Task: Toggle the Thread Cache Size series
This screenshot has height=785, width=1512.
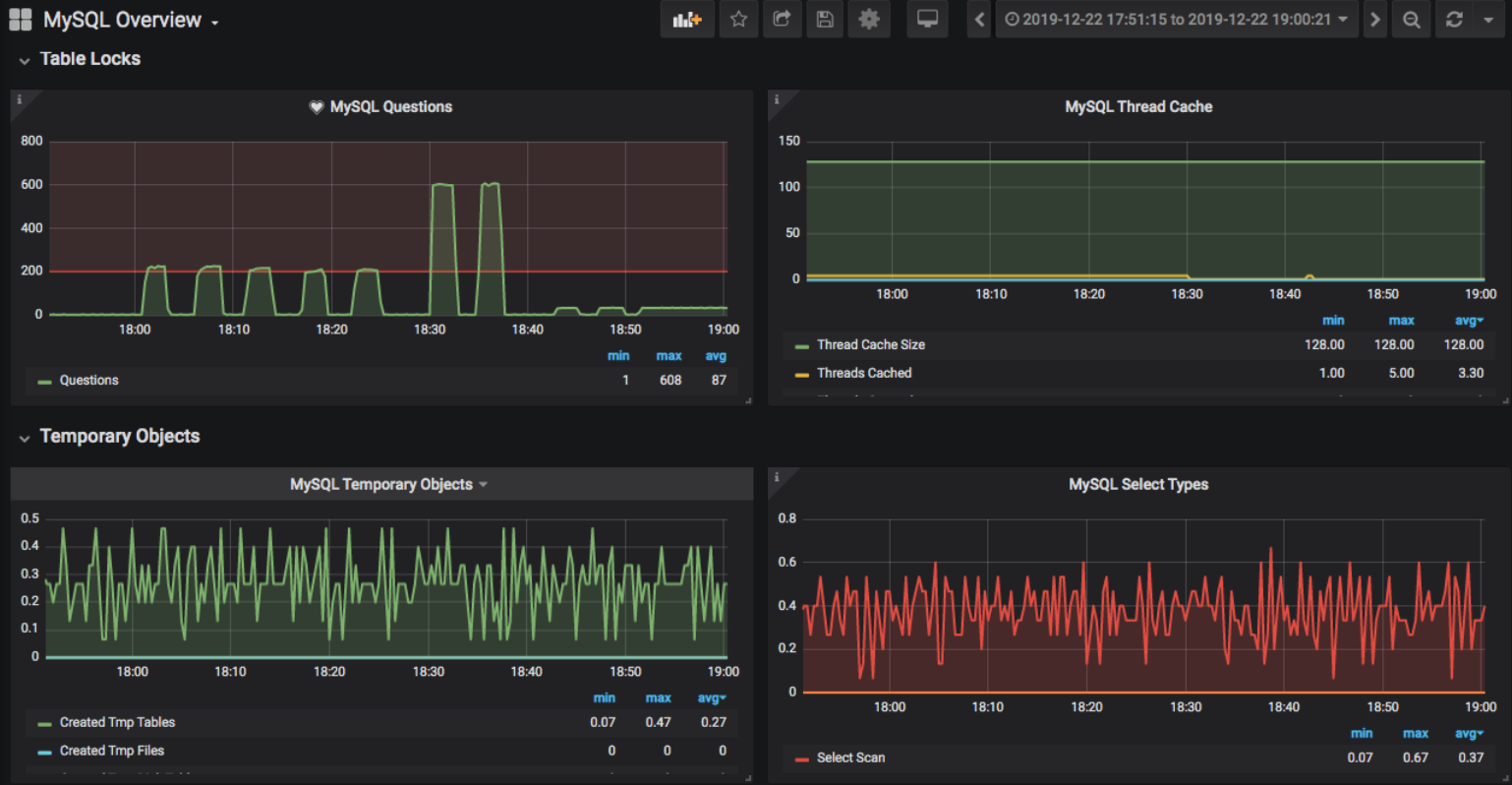Action: [x=871, y=345]
